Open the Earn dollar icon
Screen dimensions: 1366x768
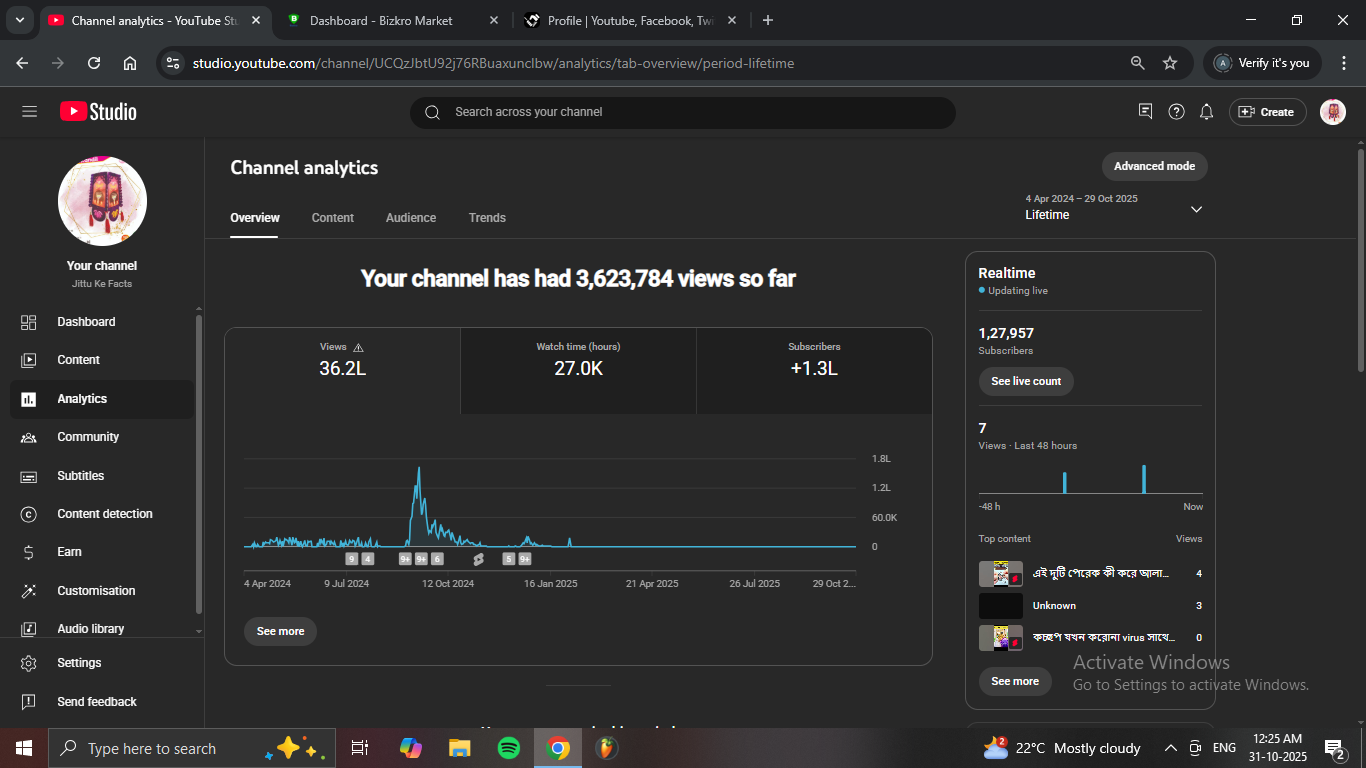point(29,552)
